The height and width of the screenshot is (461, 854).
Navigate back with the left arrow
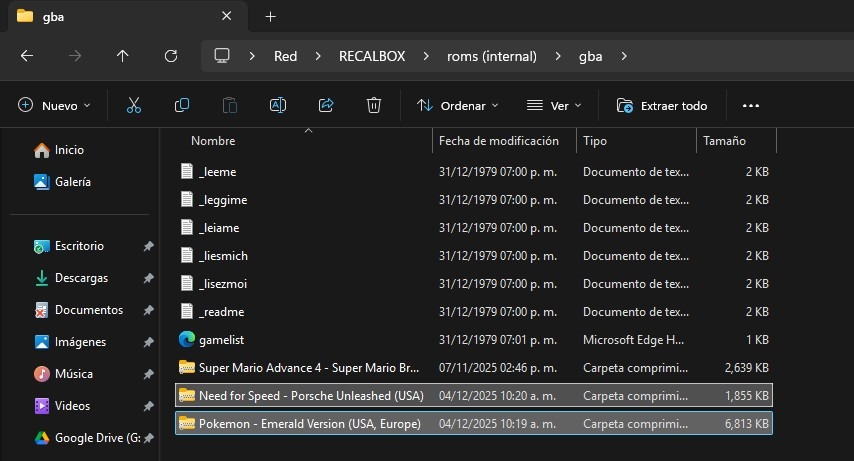pos(27,56)
